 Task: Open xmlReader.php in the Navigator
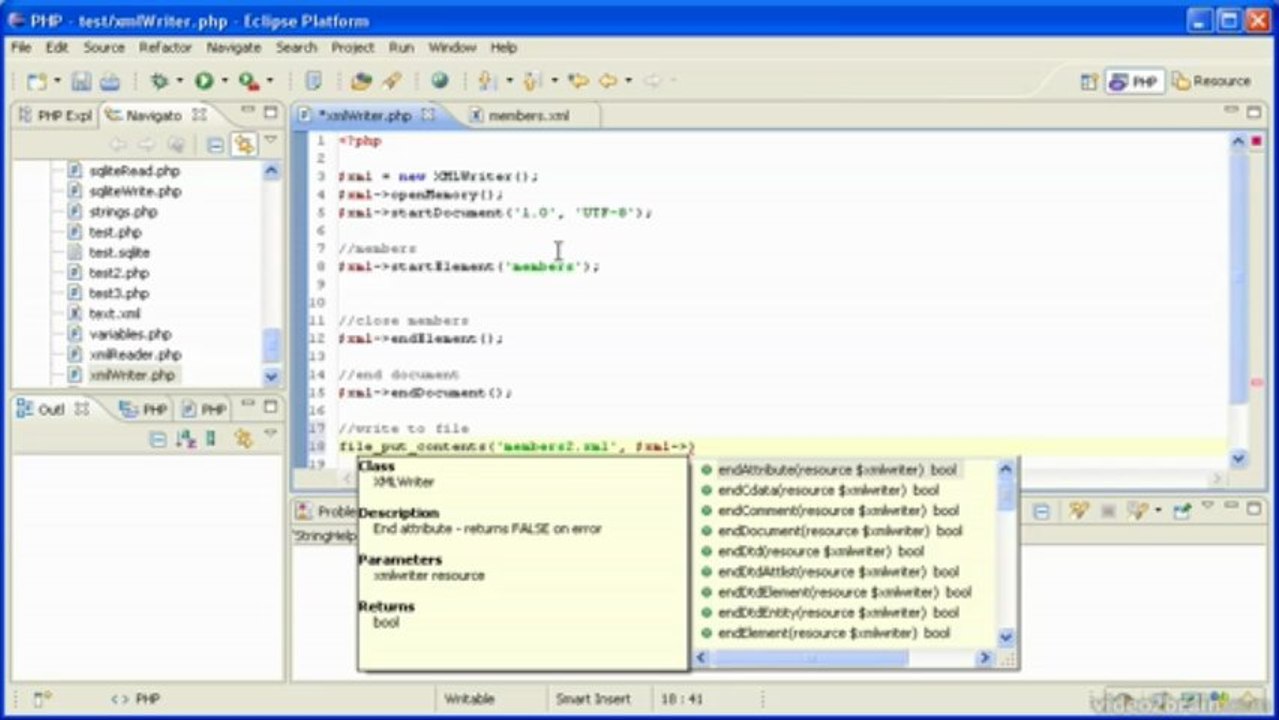coord(135,354)
